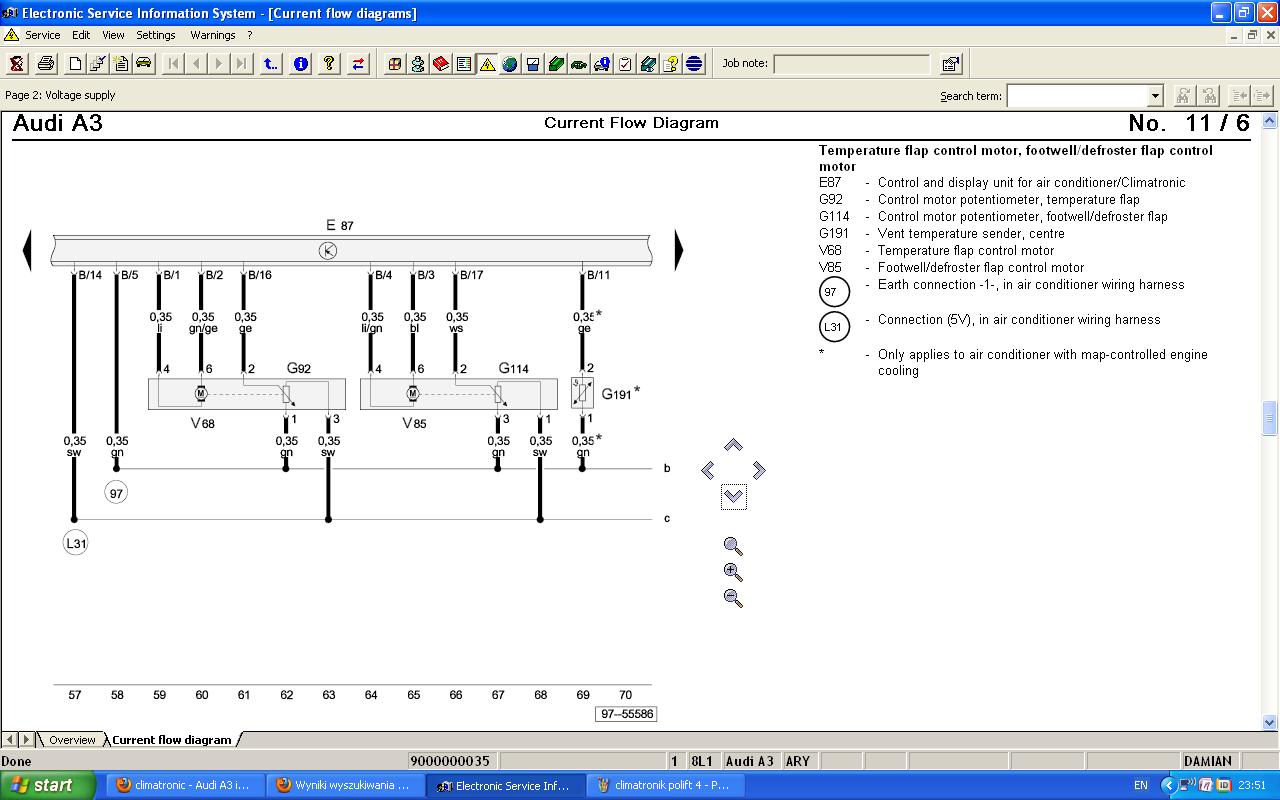
Task: Click the globe toolbar icon
Action: tap(510, 64)
